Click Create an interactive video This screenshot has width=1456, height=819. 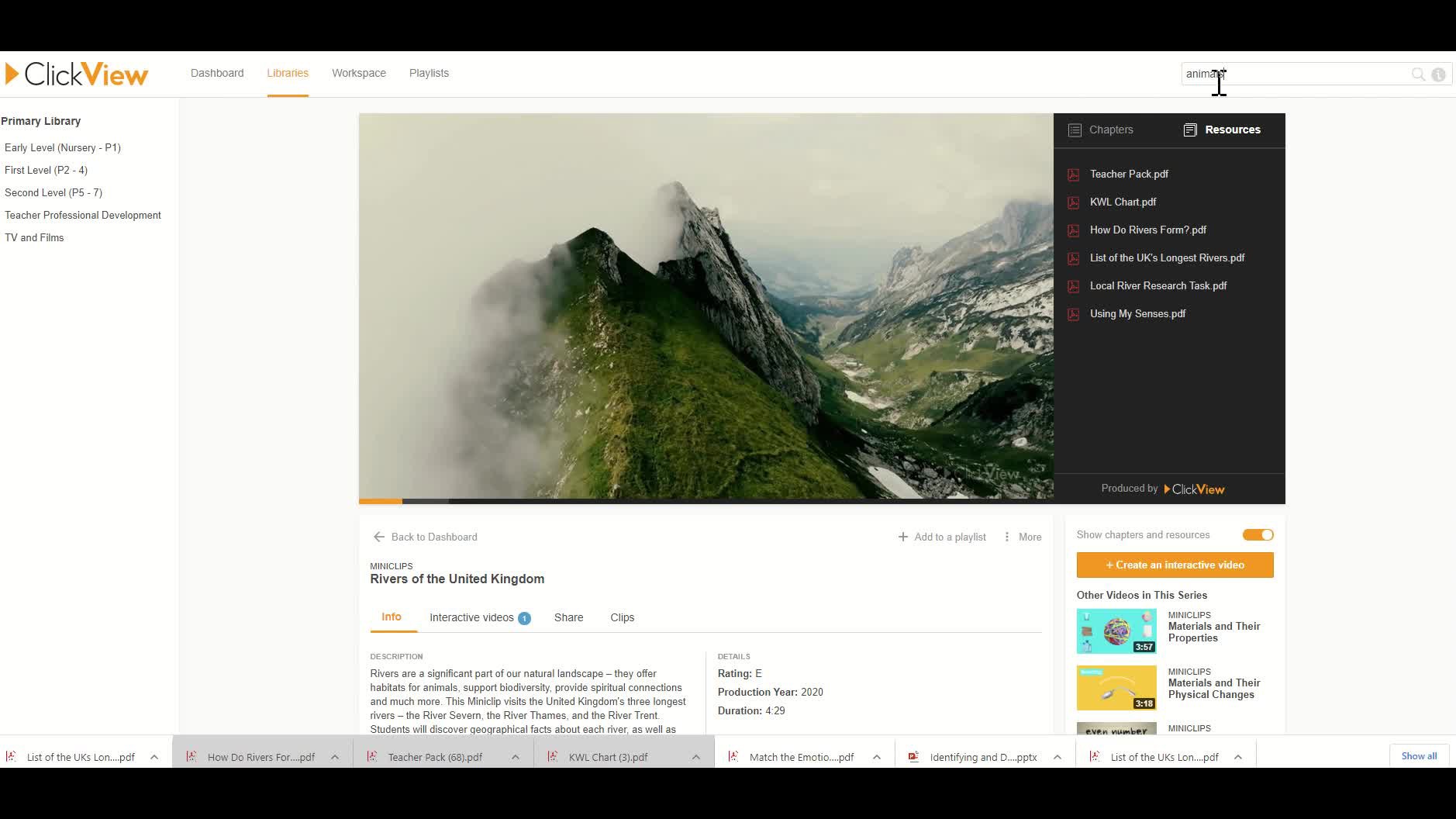pos(1174,565)
